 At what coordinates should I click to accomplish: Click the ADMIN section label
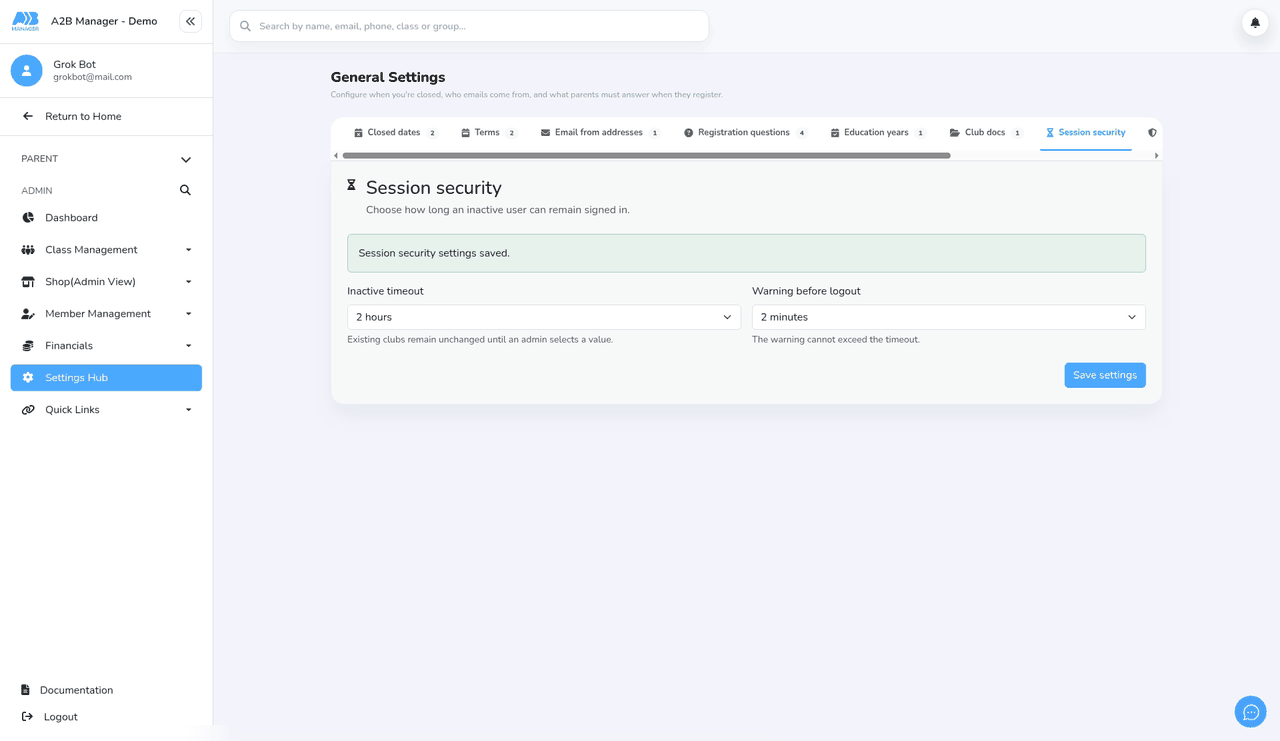[x=37, y=190]
